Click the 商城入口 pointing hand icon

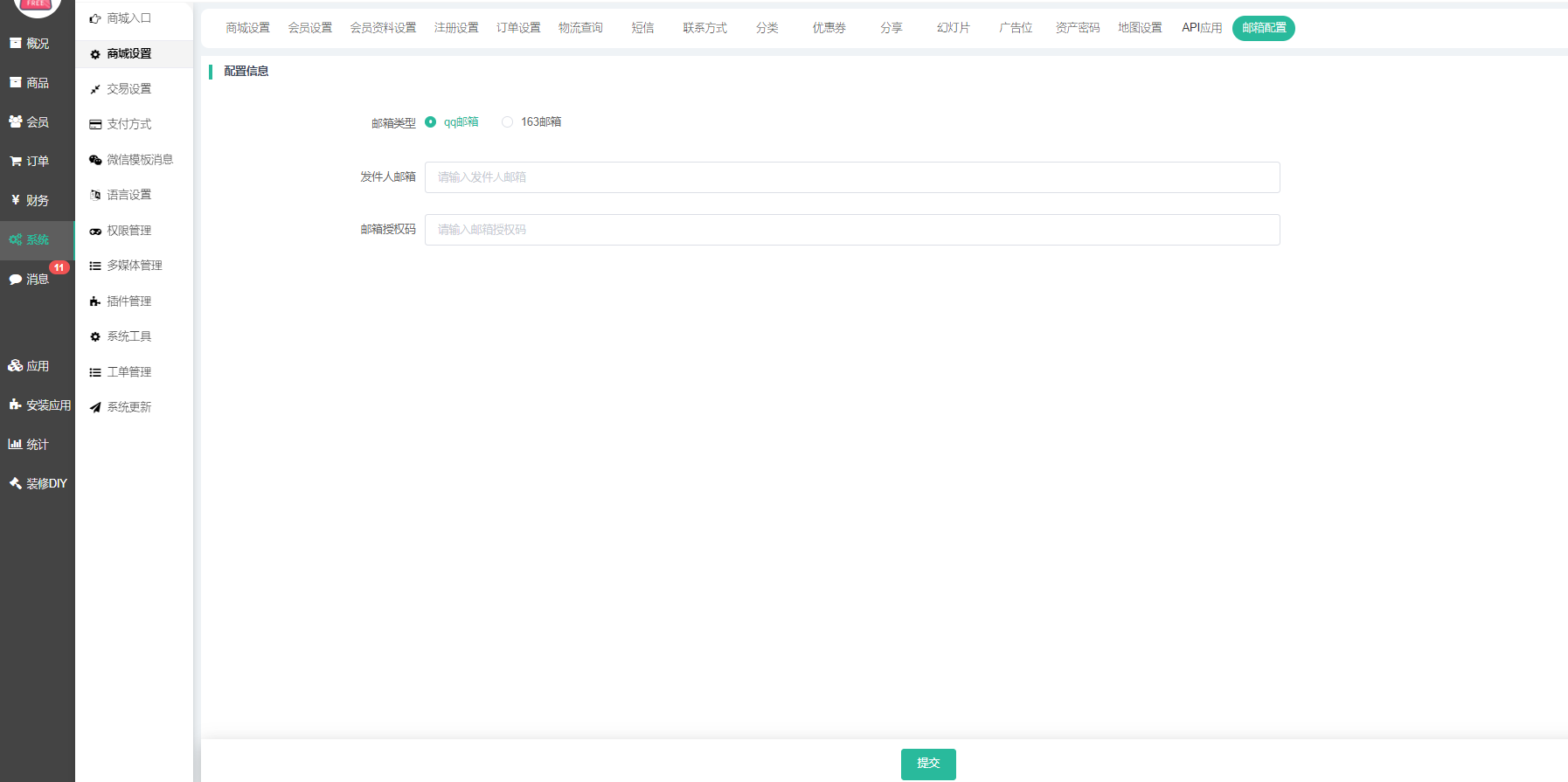95,18
